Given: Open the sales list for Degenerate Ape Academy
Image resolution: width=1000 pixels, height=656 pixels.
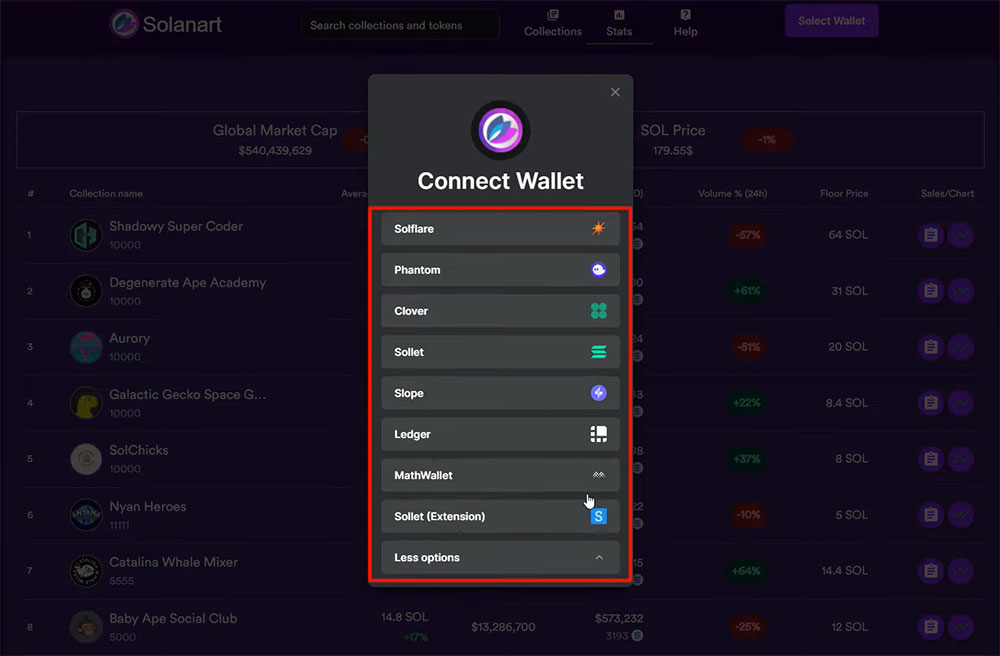Looking at the screenshot, I should point(930,291).
